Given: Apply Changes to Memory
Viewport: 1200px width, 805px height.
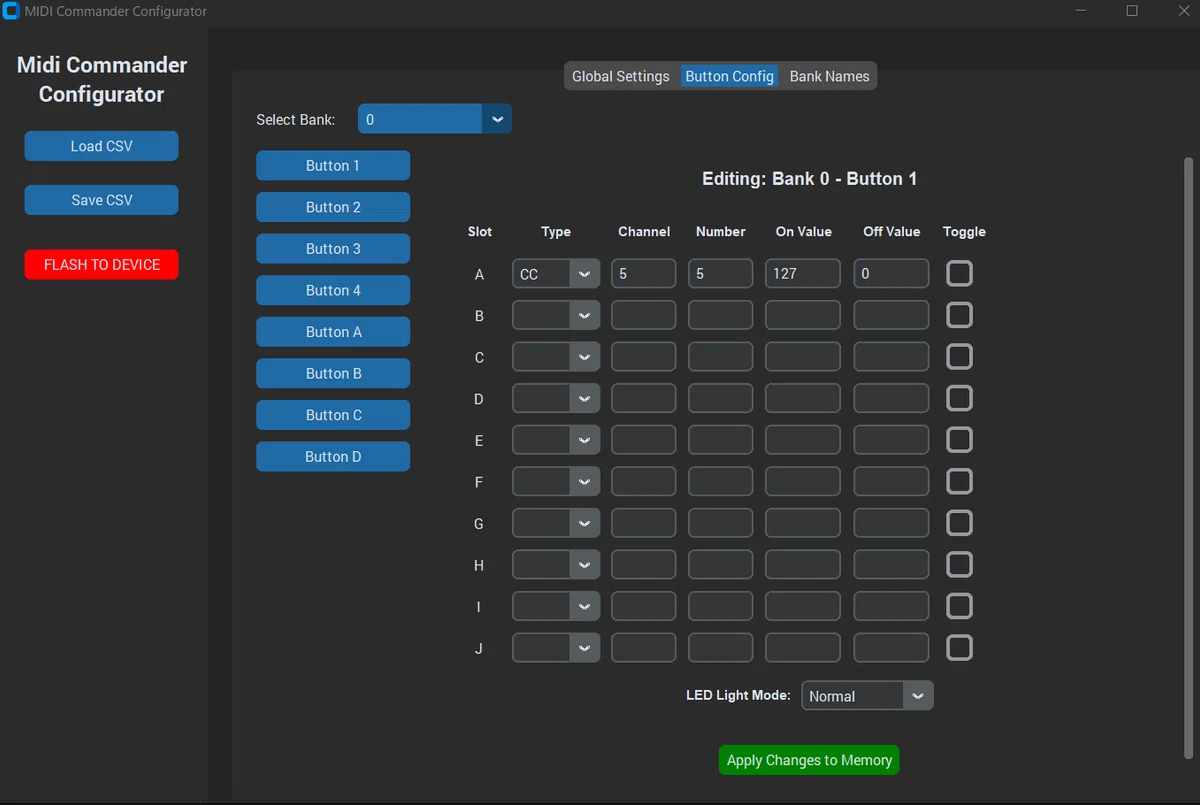Looking at the screenshot, I should (809, 760).
